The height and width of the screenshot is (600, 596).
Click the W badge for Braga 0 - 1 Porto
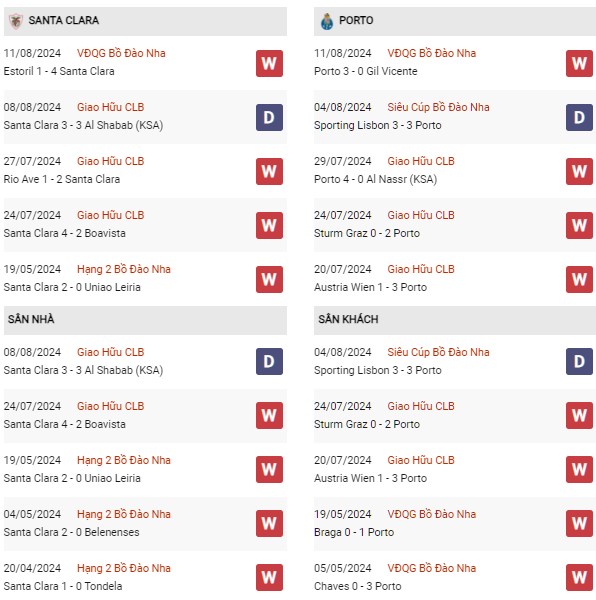pos(579,523)
